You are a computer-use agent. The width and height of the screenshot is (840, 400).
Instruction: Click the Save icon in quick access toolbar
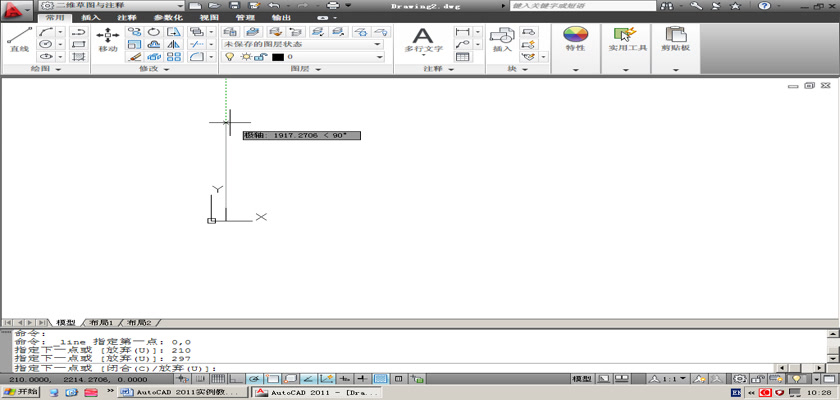(234, 6)
